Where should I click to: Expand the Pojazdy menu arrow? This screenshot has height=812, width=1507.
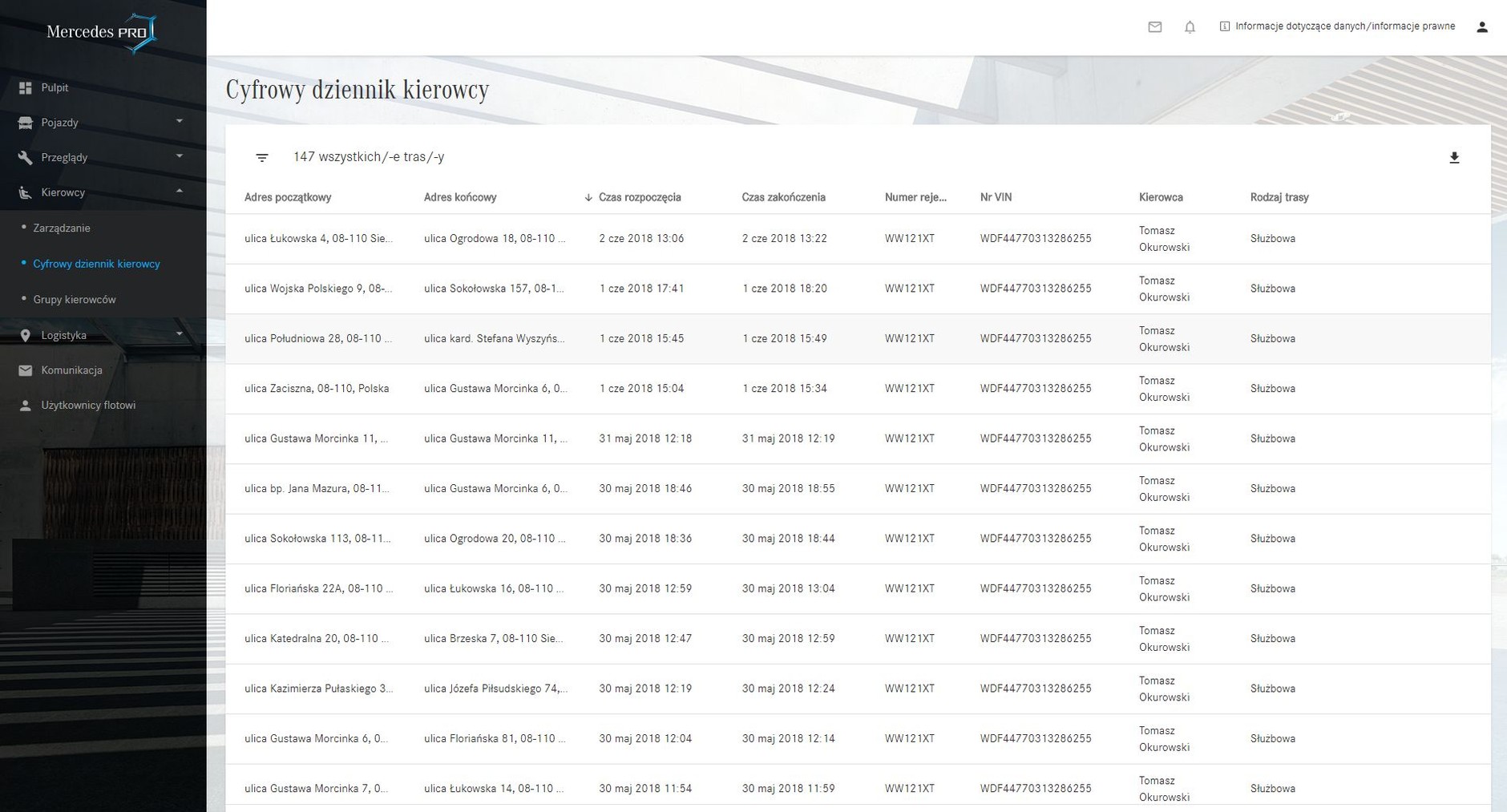[x=180, y=122]
